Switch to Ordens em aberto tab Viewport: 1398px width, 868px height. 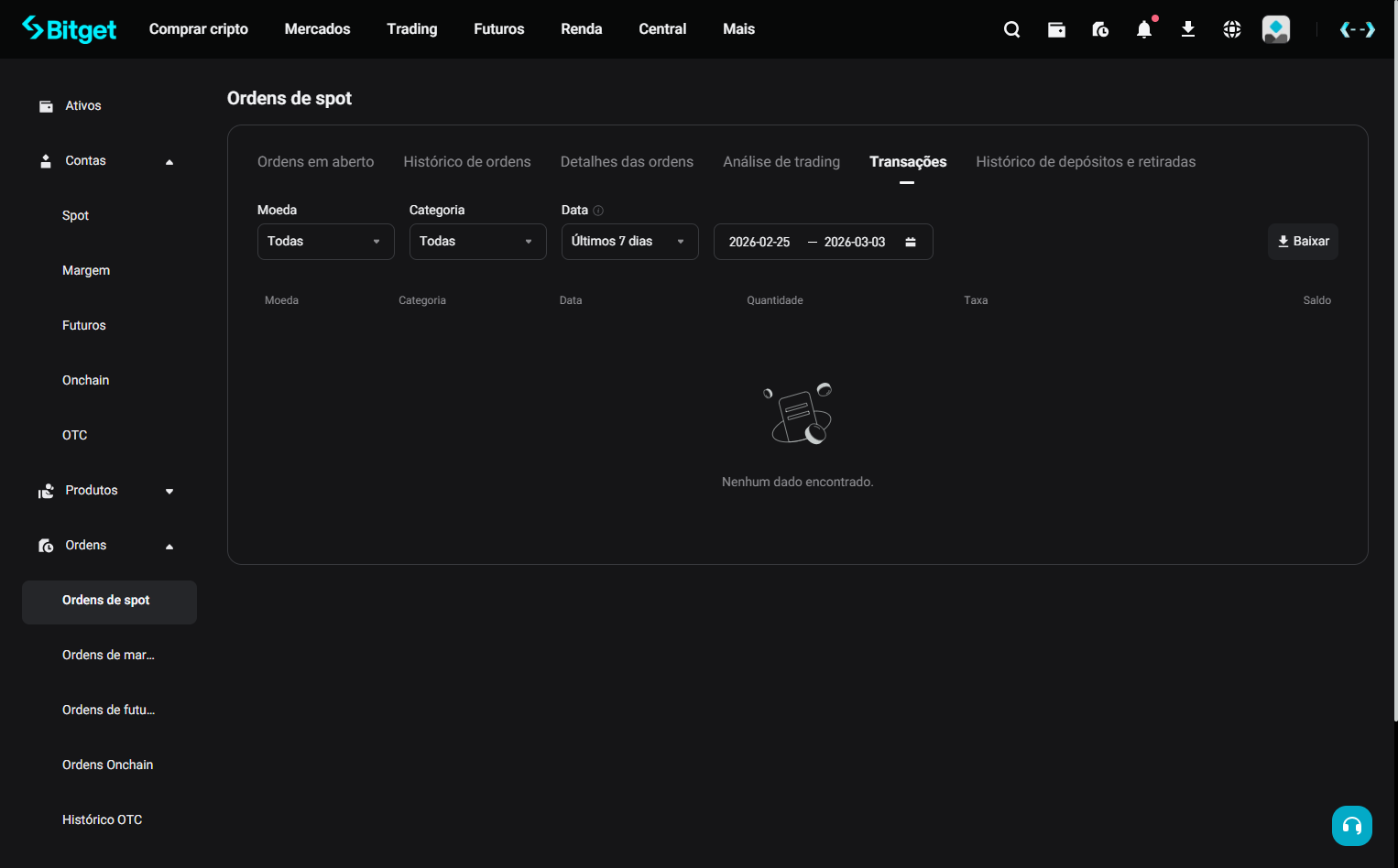coord(316,162)
